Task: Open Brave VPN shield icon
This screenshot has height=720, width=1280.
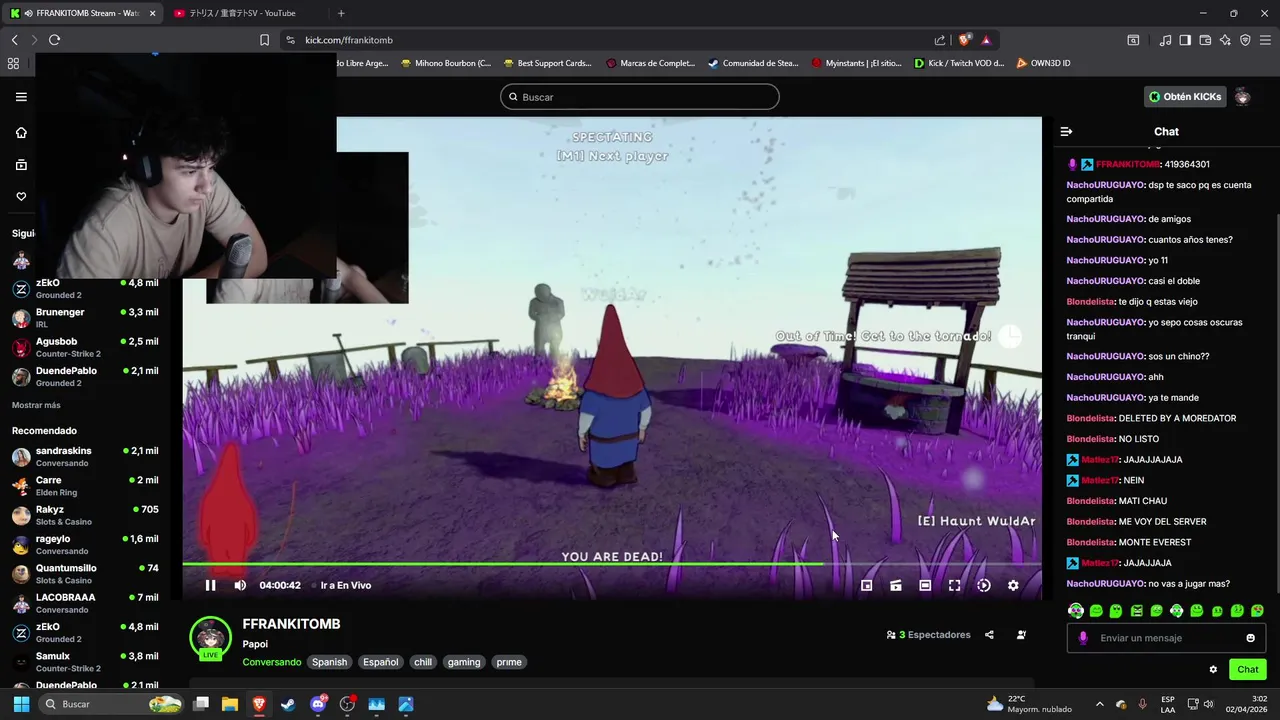Action: [1245, 40]
